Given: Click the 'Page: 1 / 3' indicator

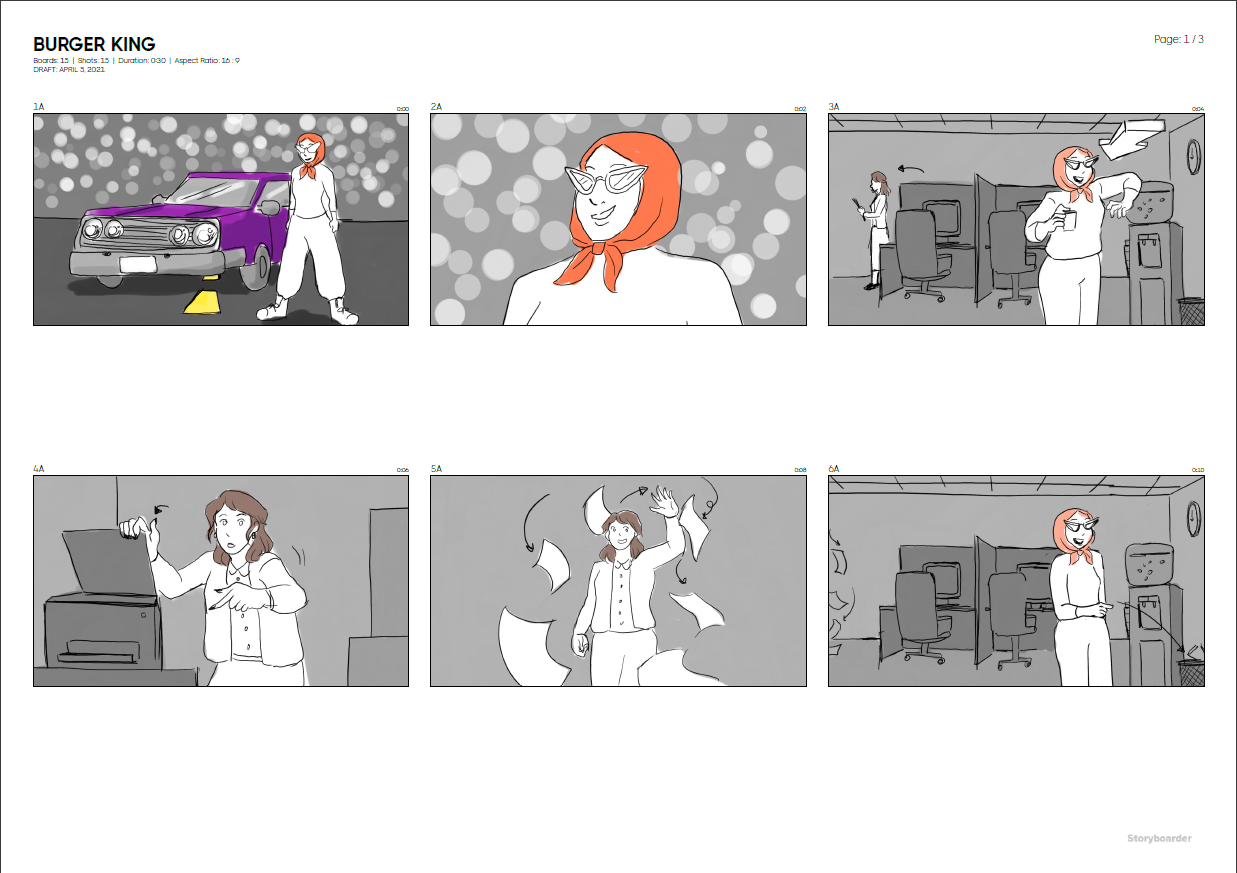Looking at the screenshot, I should (1179, 39).
